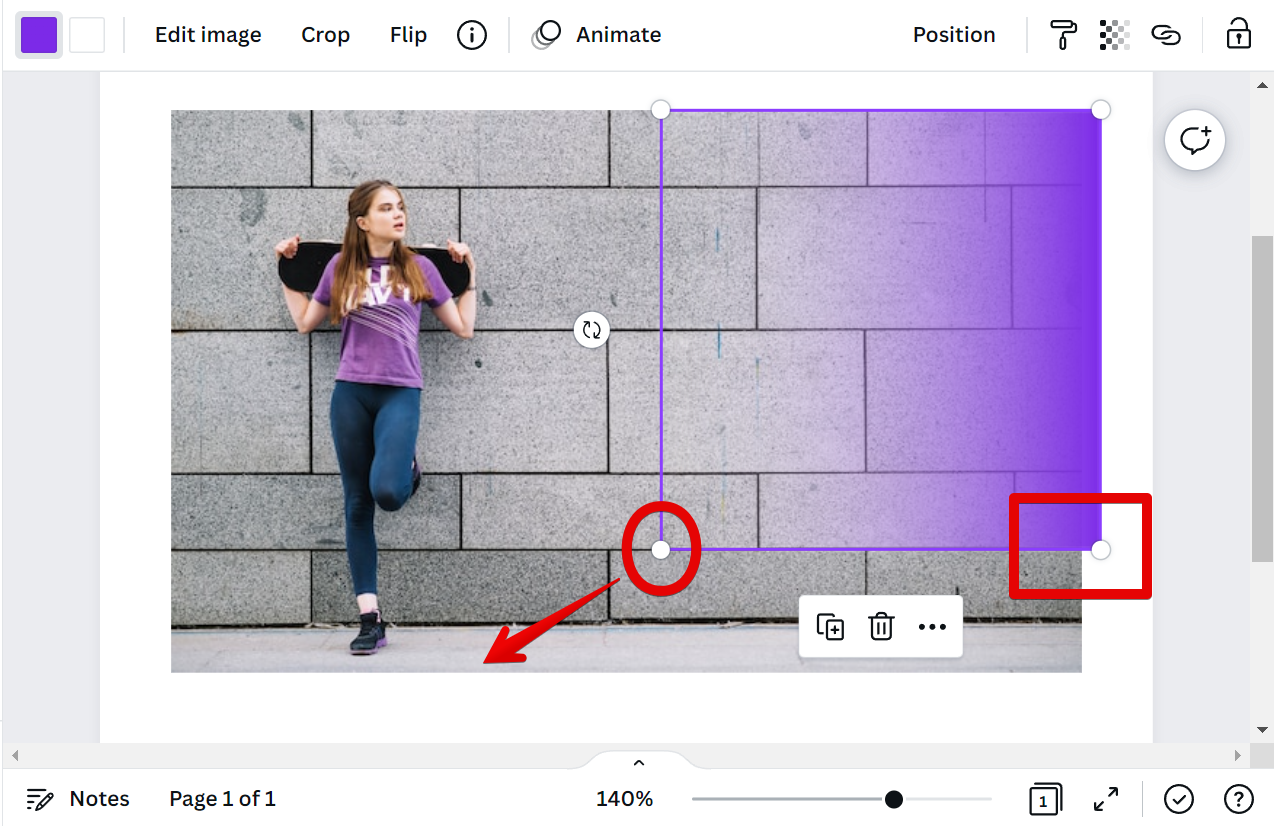Toggle the lock on the selected element
This screenshot has width=1274, height=826.
point(1238,34)
